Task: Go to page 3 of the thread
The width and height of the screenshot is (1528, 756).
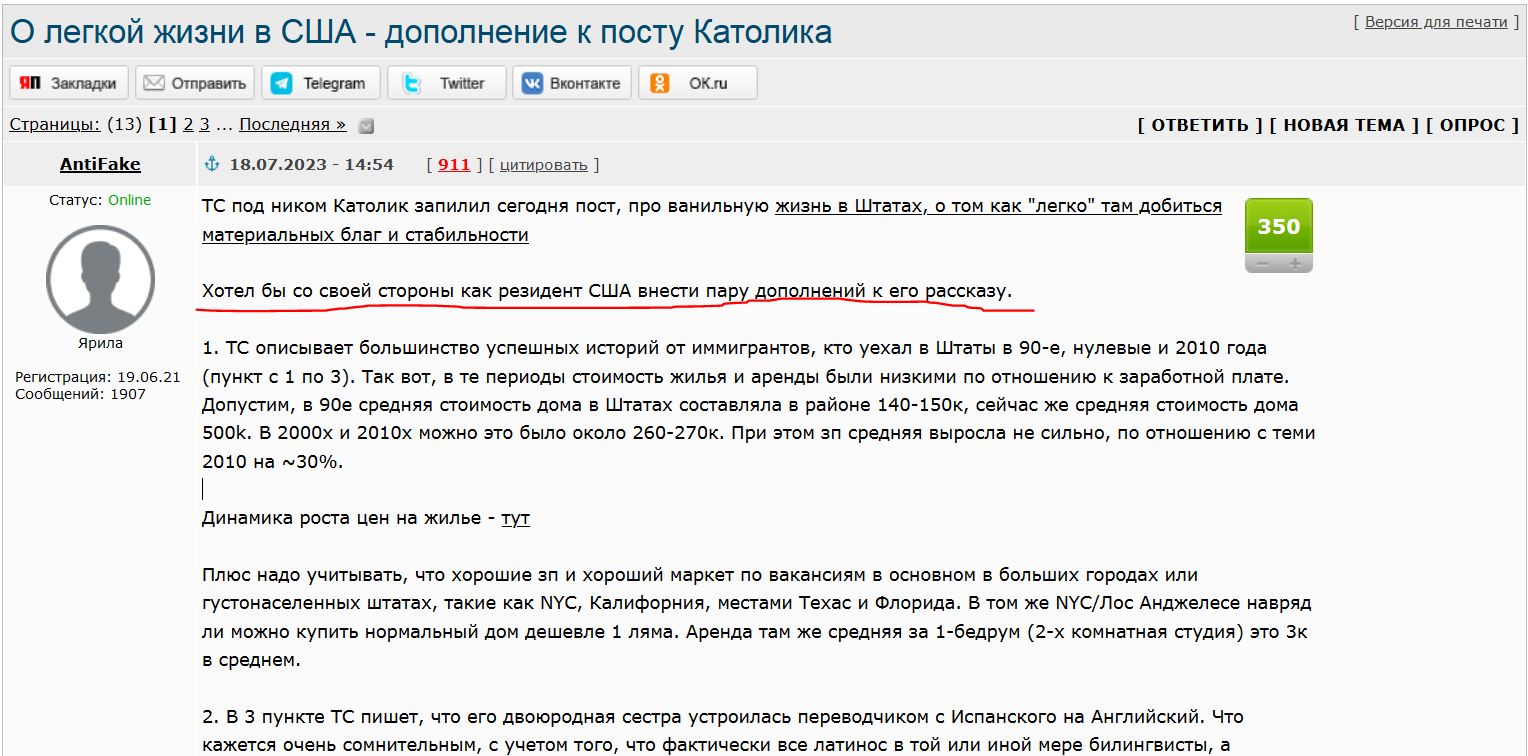Action: 204,125
